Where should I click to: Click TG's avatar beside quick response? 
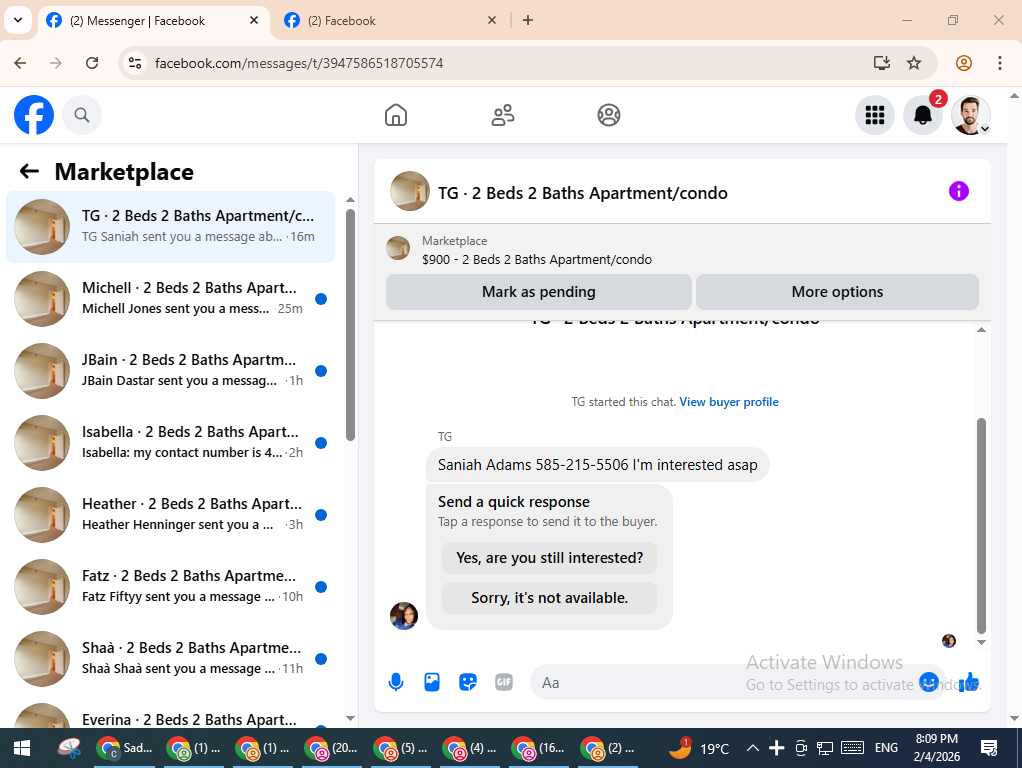click(403, 615)
